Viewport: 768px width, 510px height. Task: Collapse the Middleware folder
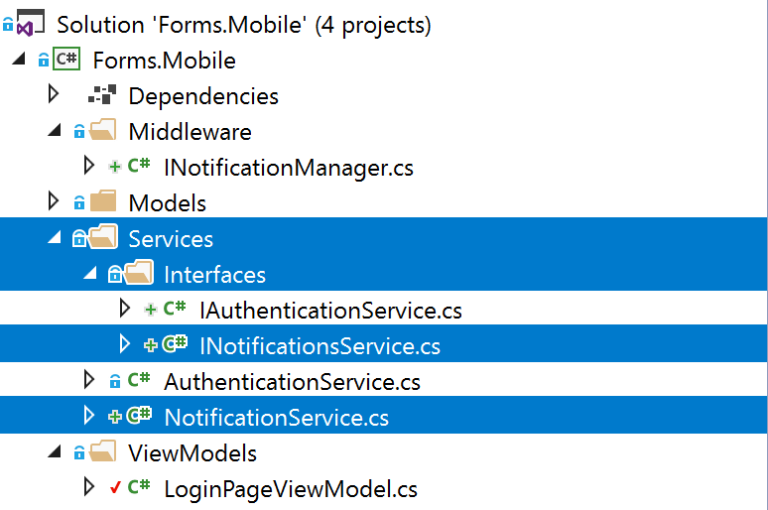pyautogui.click(x=54, y=131)
